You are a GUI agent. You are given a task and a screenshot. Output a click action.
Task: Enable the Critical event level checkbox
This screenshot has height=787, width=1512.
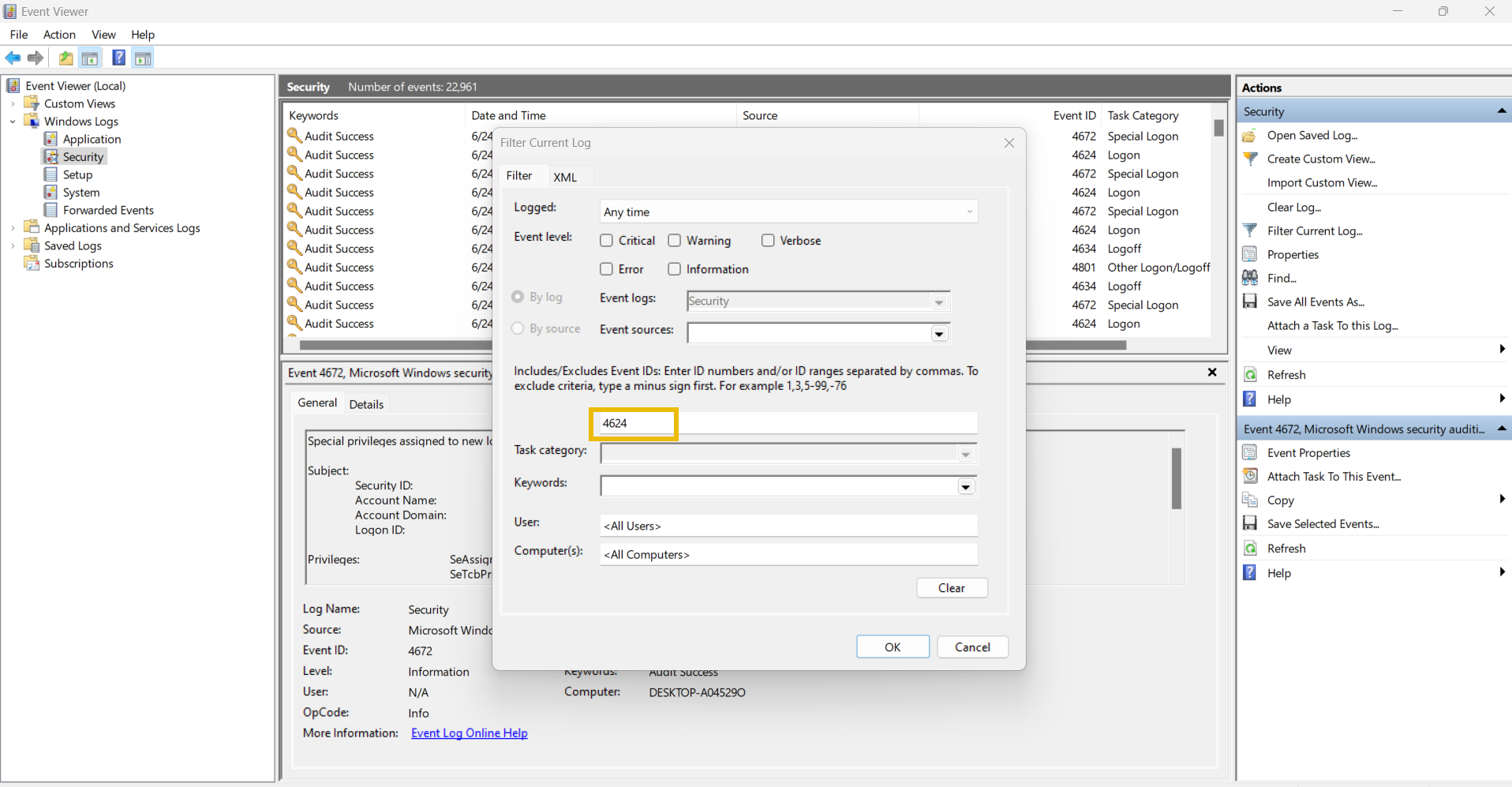click(606, 241)
